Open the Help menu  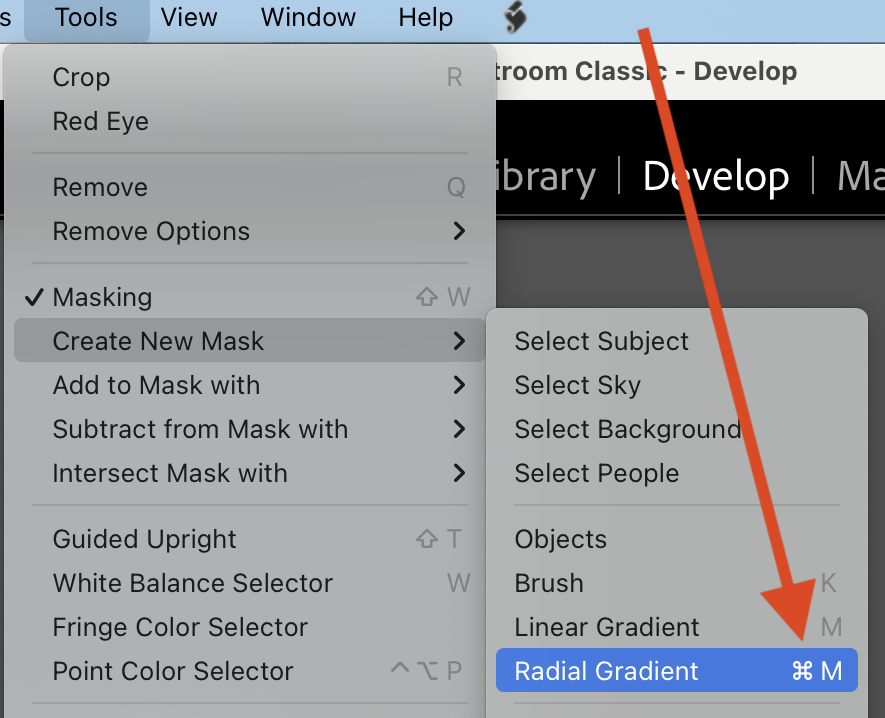click(425, 17)
